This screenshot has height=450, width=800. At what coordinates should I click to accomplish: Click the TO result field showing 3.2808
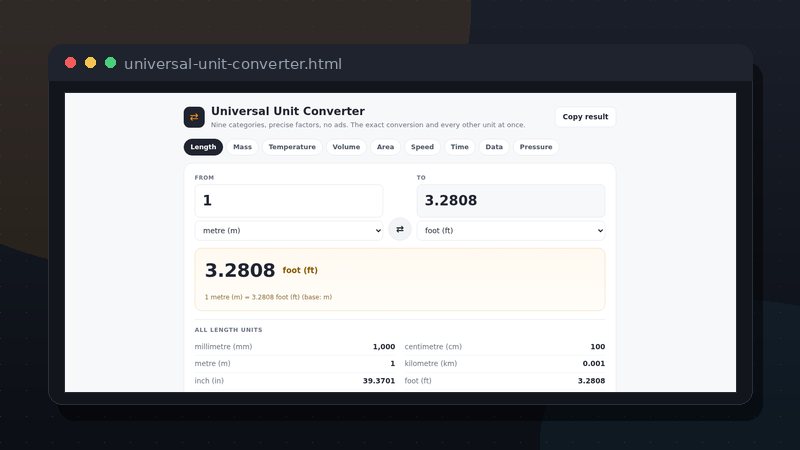[x=511, y=201]
